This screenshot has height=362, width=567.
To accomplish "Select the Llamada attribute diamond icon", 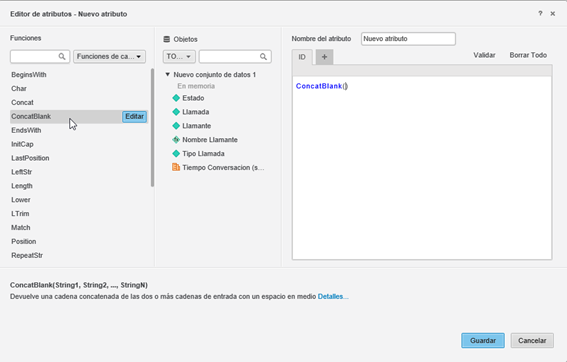I will (x=176, y=112).
